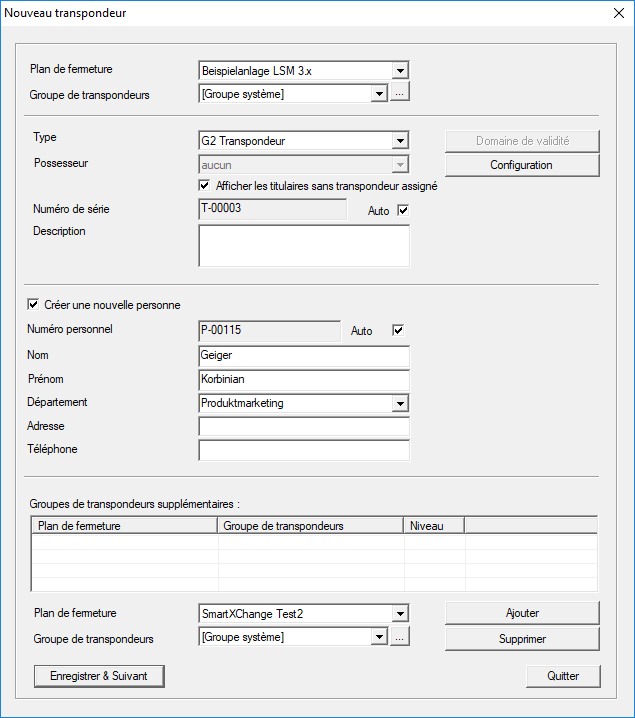This screenshot has height=718, width=635.
Task: Click the Supprimer button
Action: [x=521, y=638]
